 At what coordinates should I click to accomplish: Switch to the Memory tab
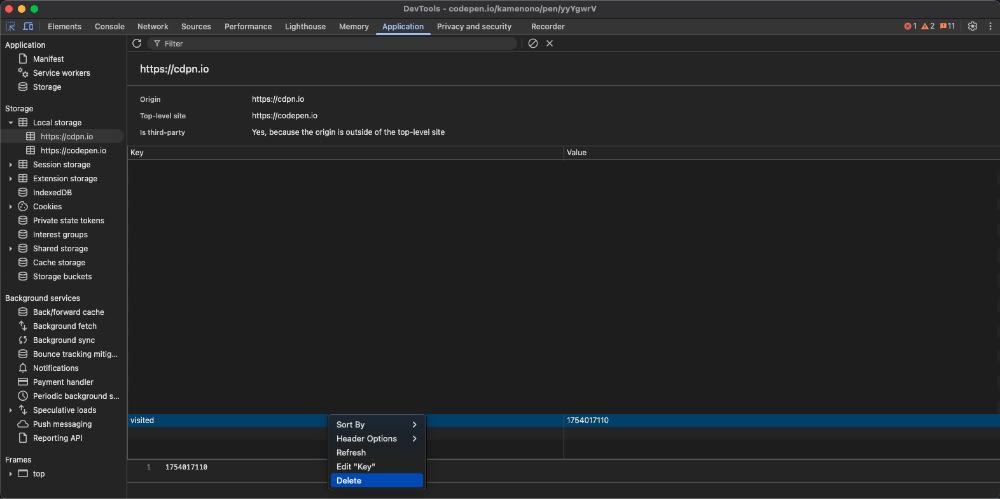pyautogui.click(x=354, y=27)
